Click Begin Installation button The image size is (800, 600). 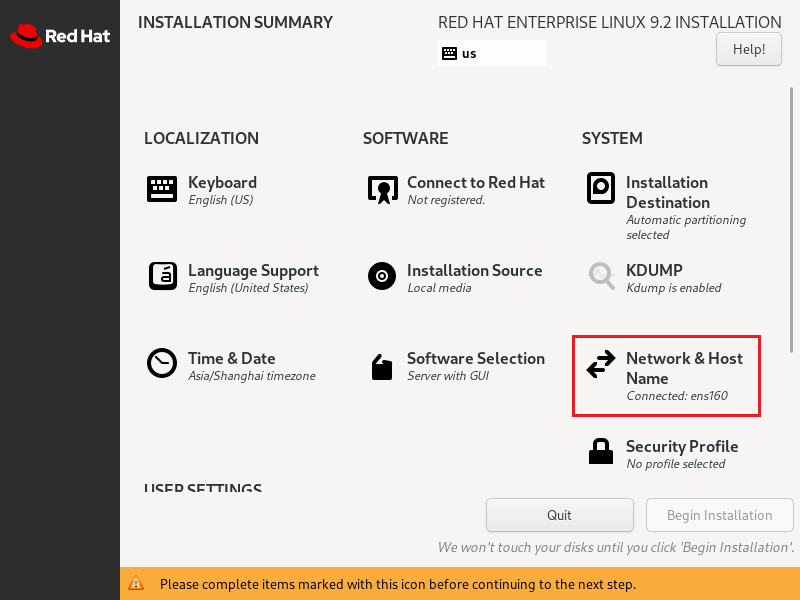[719, 515]
